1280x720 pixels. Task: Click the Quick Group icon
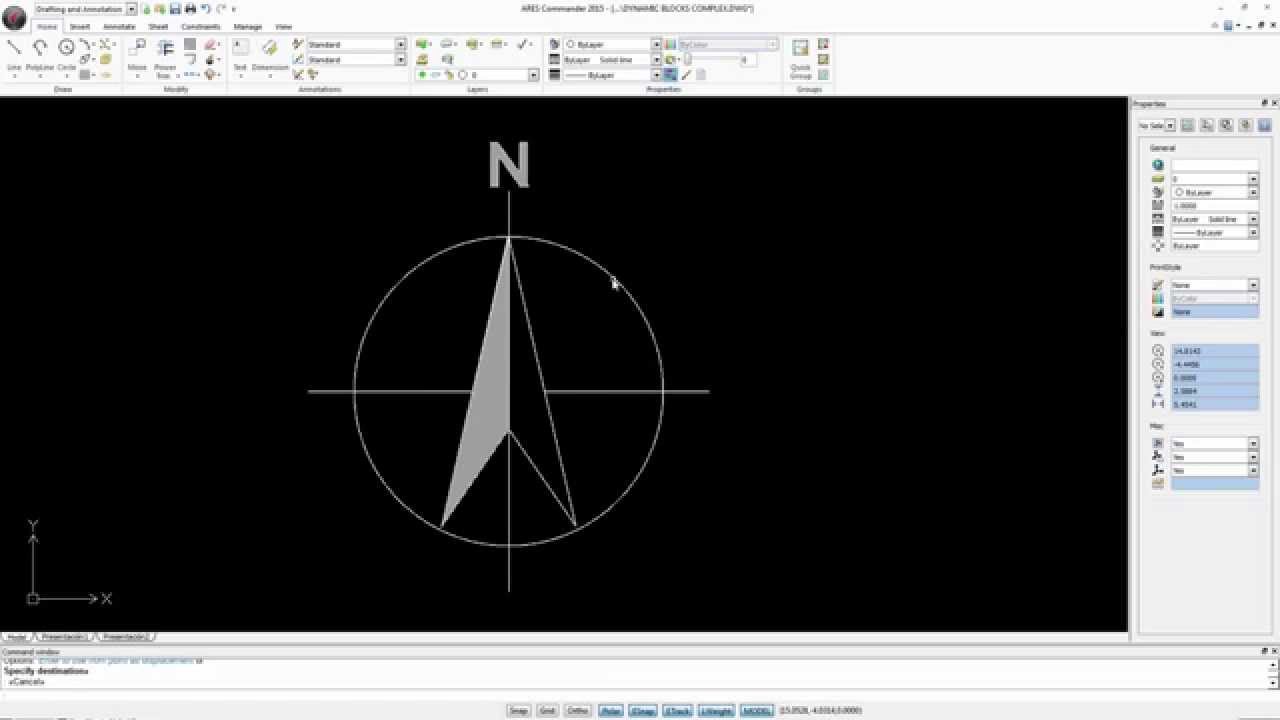click(x=800, y=50)
